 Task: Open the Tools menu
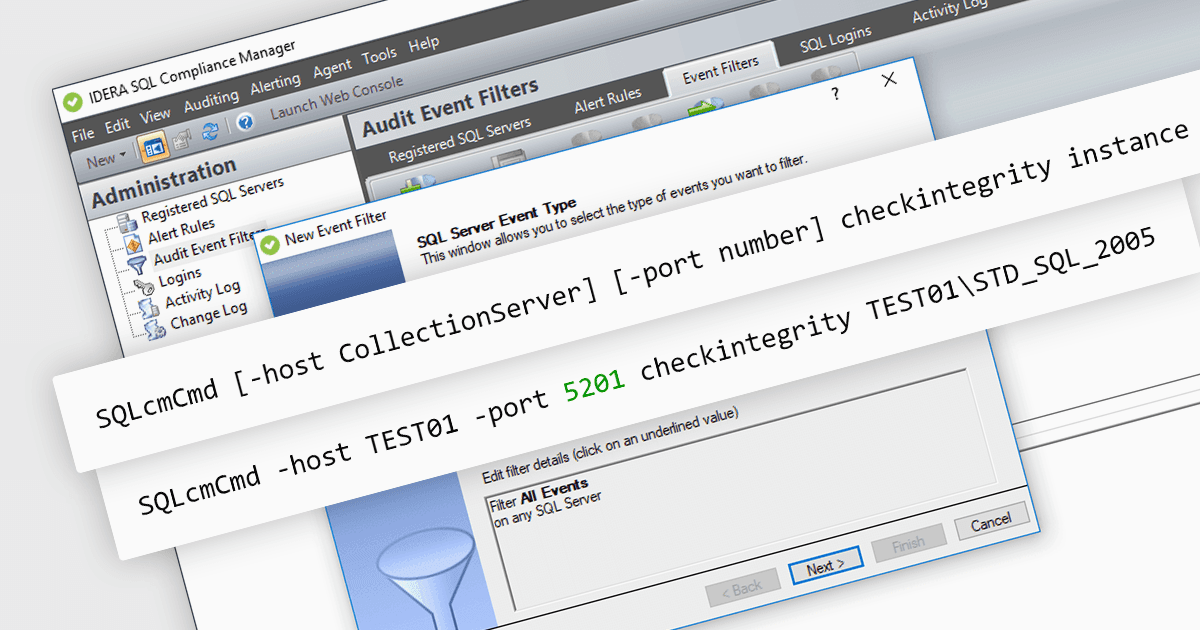coord(379,56)
